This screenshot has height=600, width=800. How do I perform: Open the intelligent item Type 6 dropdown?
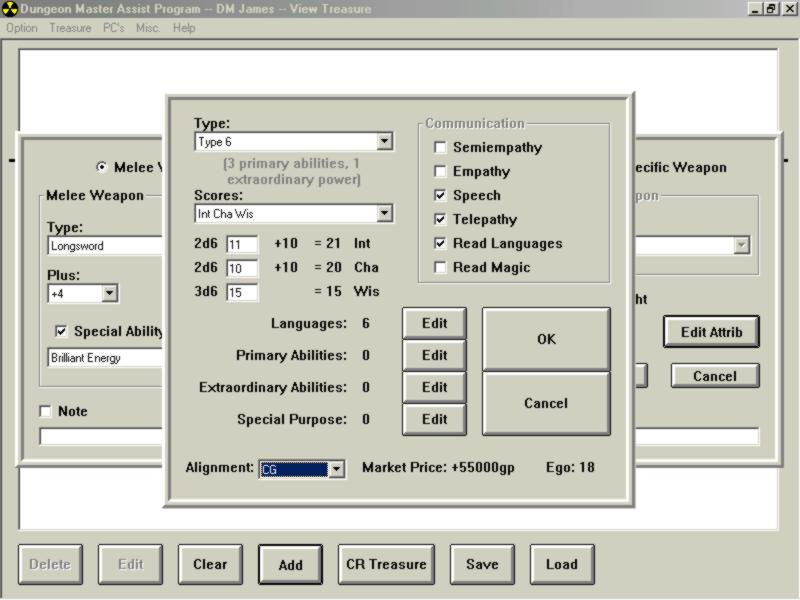(384, 142)
